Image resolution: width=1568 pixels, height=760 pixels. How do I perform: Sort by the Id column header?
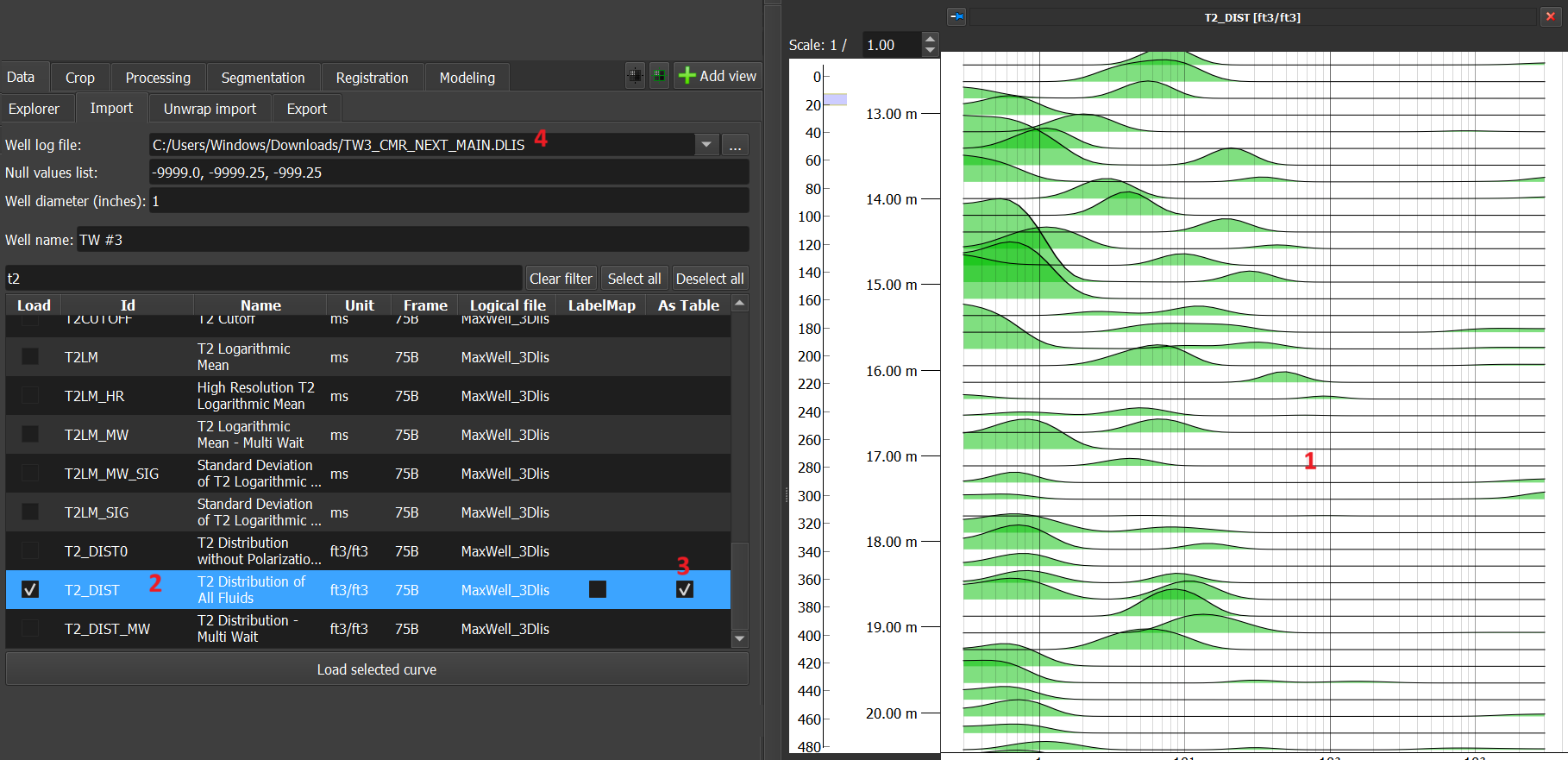click(128, 305)
